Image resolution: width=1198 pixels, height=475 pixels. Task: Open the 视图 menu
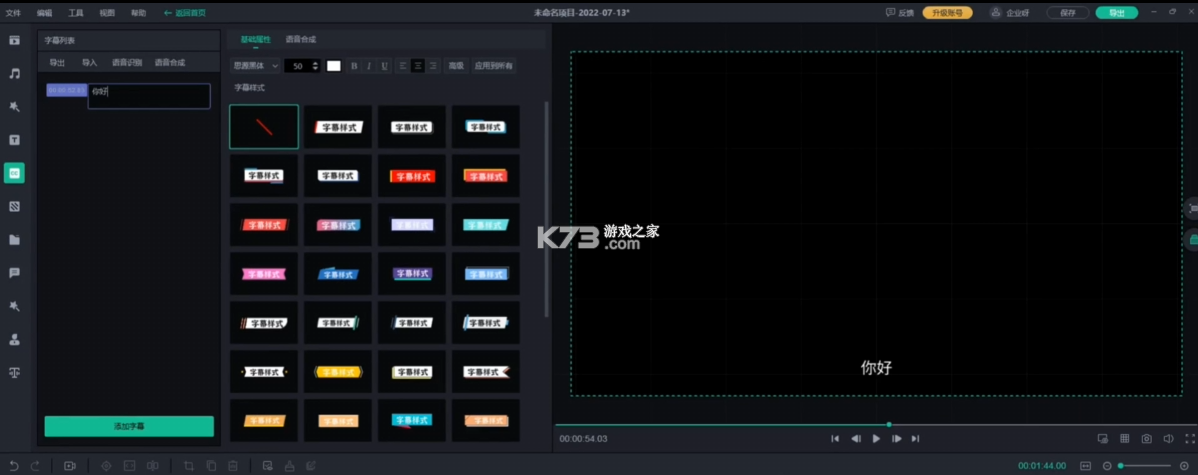(x=107, y=13)
